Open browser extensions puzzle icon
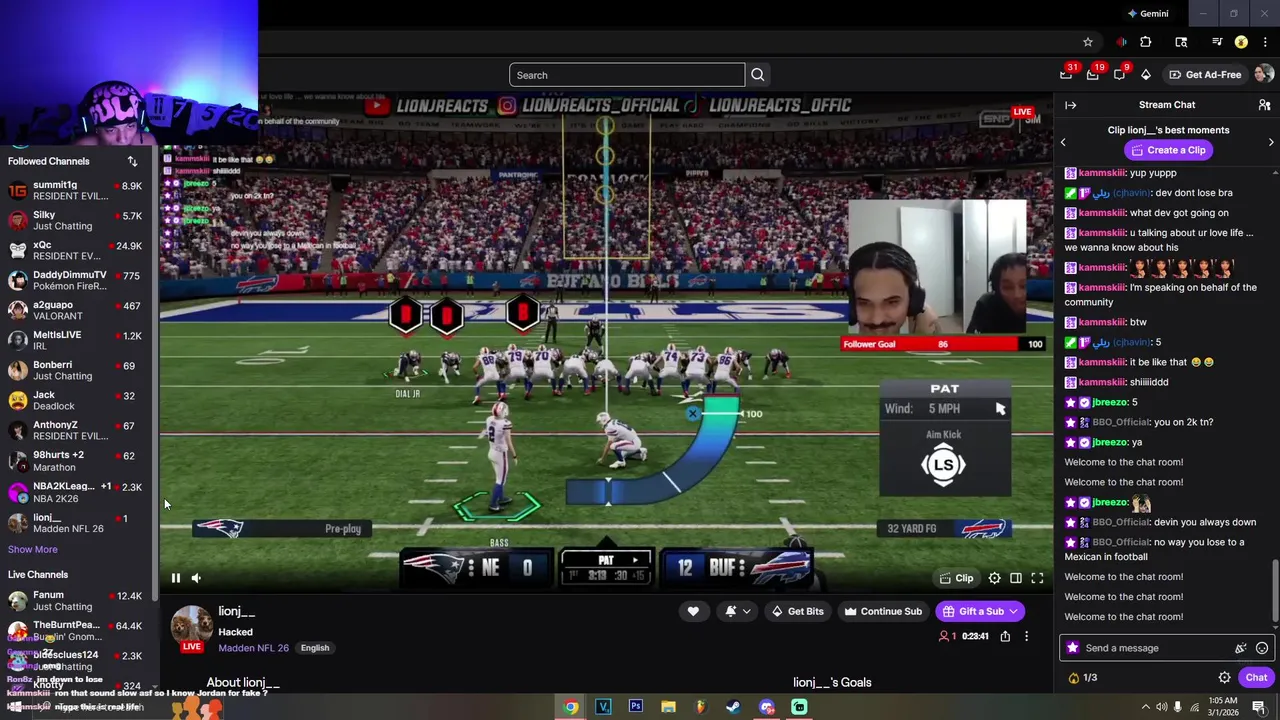The width and height of the screenshot is (1280, 720). [1146, 42]
